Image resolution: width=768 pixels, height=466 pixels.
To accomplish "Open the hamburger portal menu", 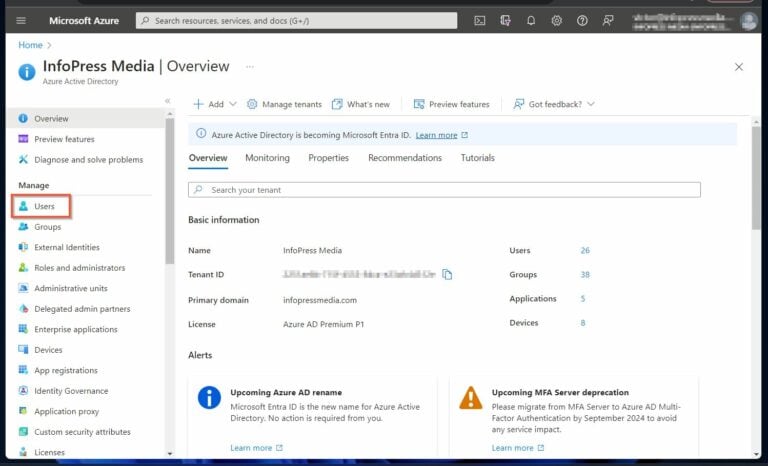I will click(21, 21).
